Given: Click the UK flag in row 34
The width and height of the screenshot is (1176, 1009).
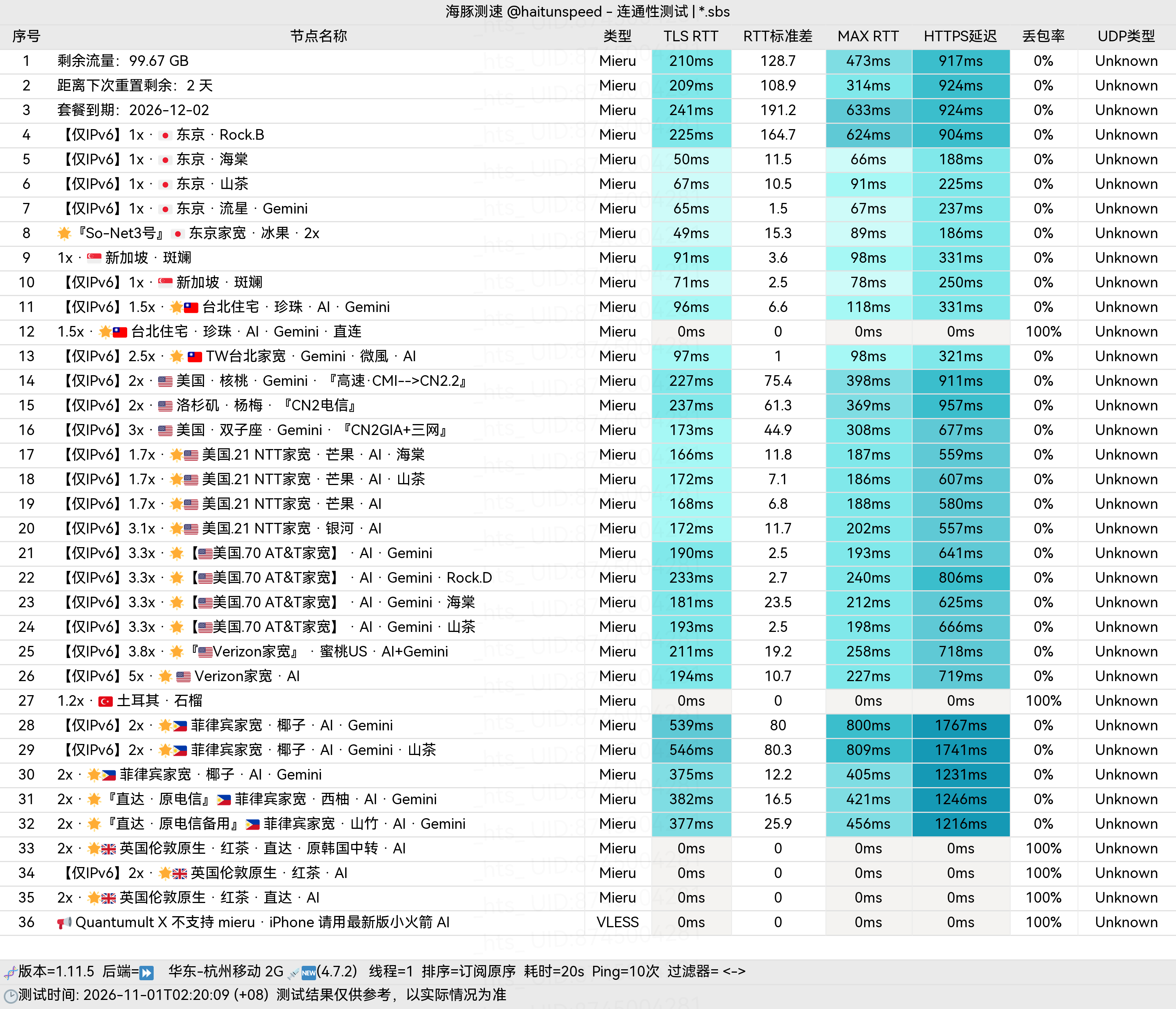Looking at the screenshot, I should point(179,873).
